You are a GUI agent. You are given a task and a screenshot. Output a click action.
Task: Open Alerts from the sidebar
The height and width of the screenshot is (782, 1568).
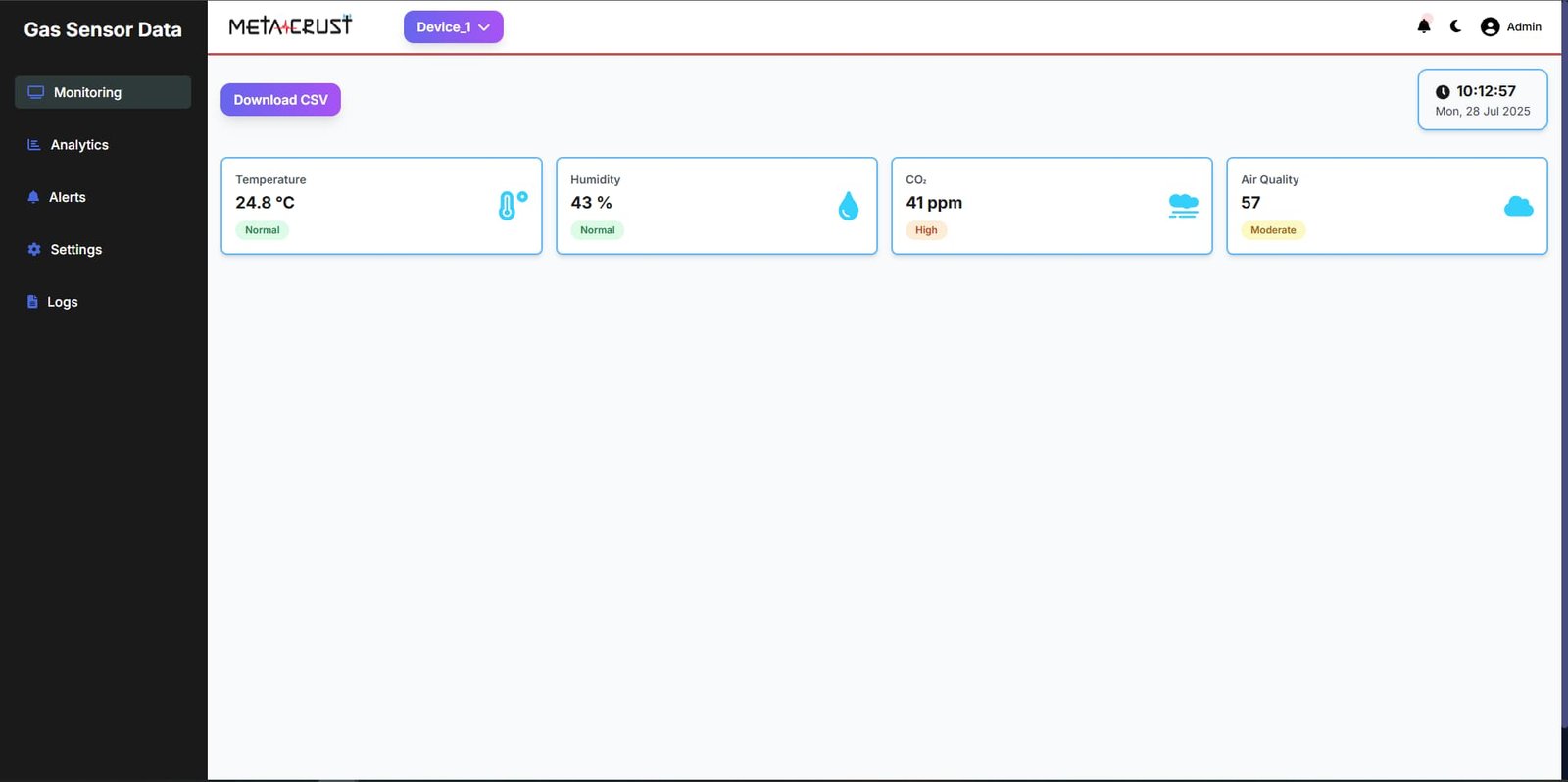(67, 197)
